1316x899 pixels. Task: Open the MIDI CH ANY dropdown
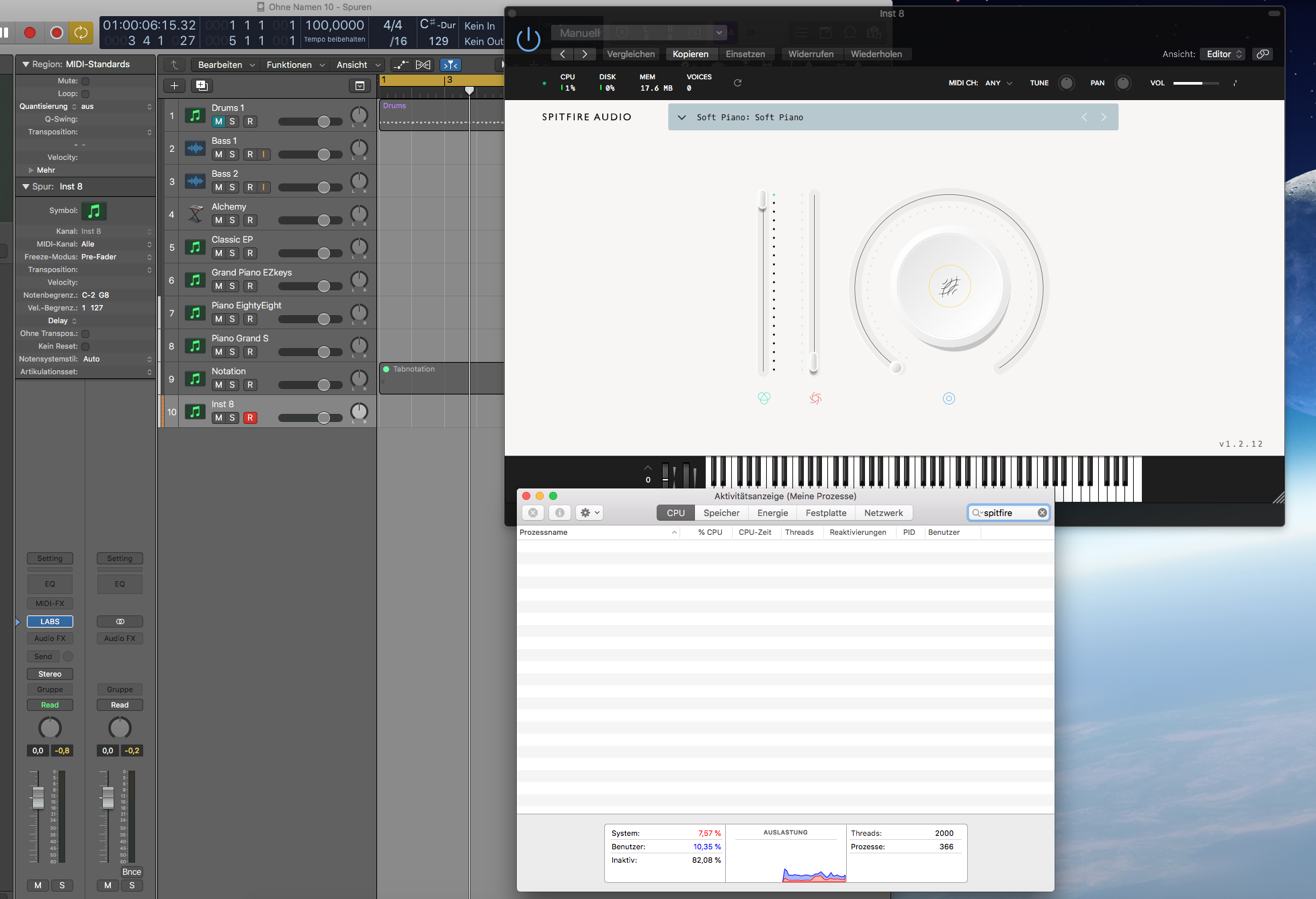click(999, 83)
